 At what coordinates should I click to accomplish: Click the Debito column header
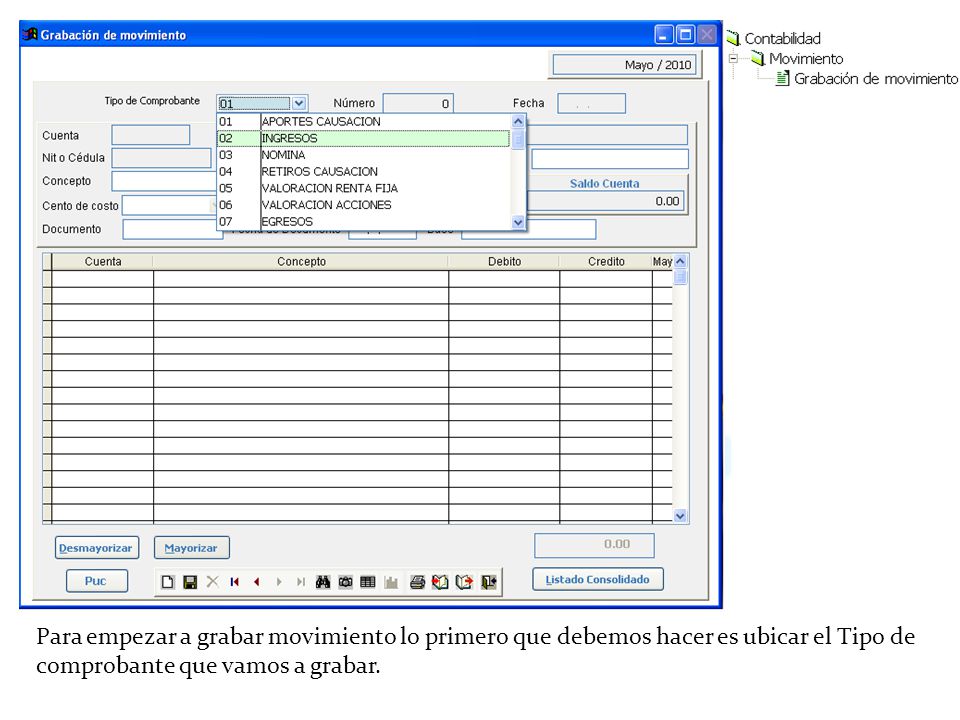(504, 261)
